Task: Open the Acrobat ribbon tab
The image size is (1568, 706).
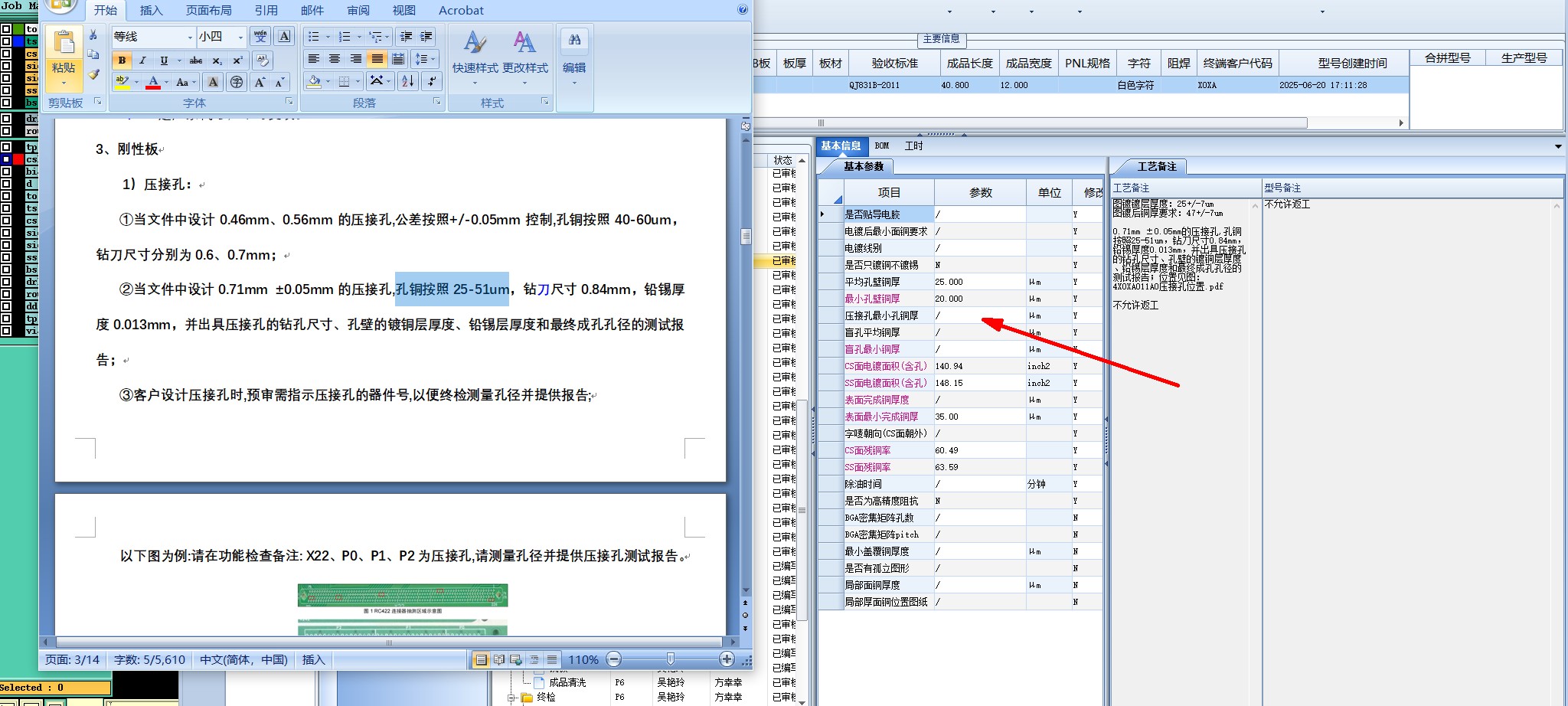Action: (x=461, y=11)
